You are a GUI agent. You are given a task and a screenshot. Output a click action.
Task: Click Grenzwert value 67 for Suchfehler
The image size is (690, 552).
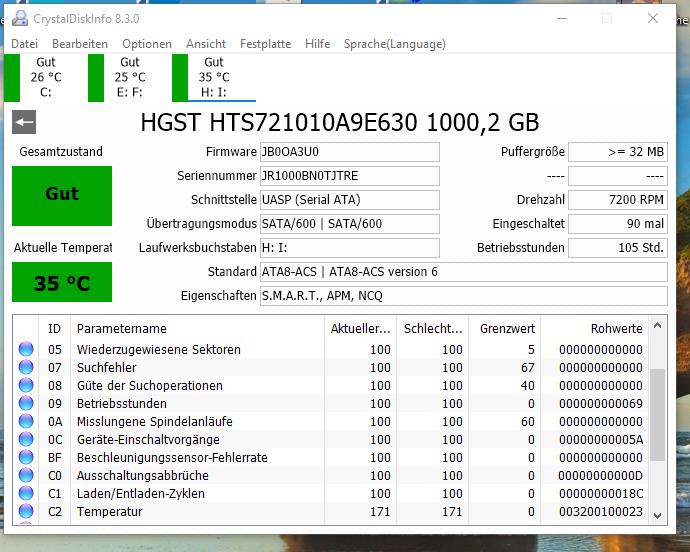coord(527,368)
